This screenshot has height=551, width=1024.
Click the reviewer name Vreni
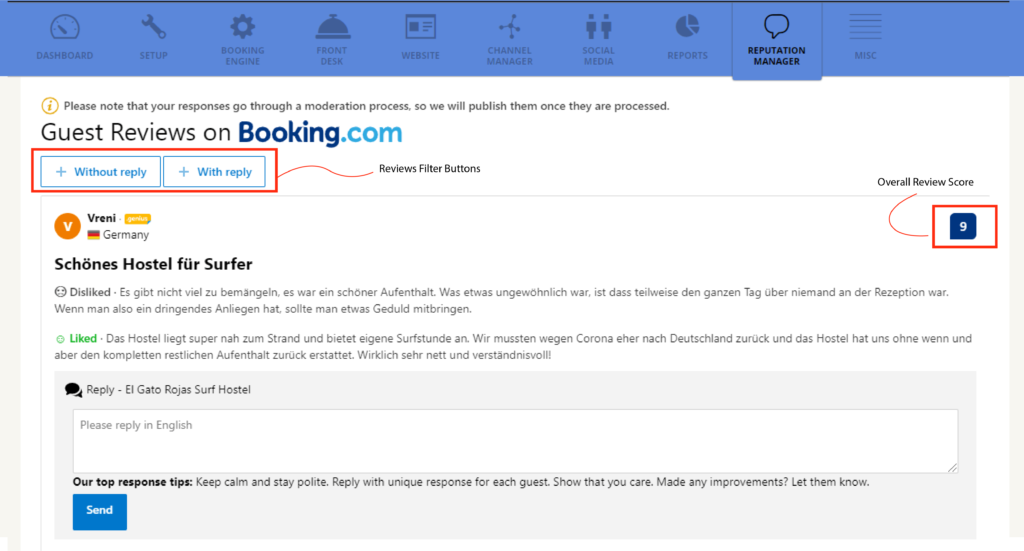tap(101, 218)
